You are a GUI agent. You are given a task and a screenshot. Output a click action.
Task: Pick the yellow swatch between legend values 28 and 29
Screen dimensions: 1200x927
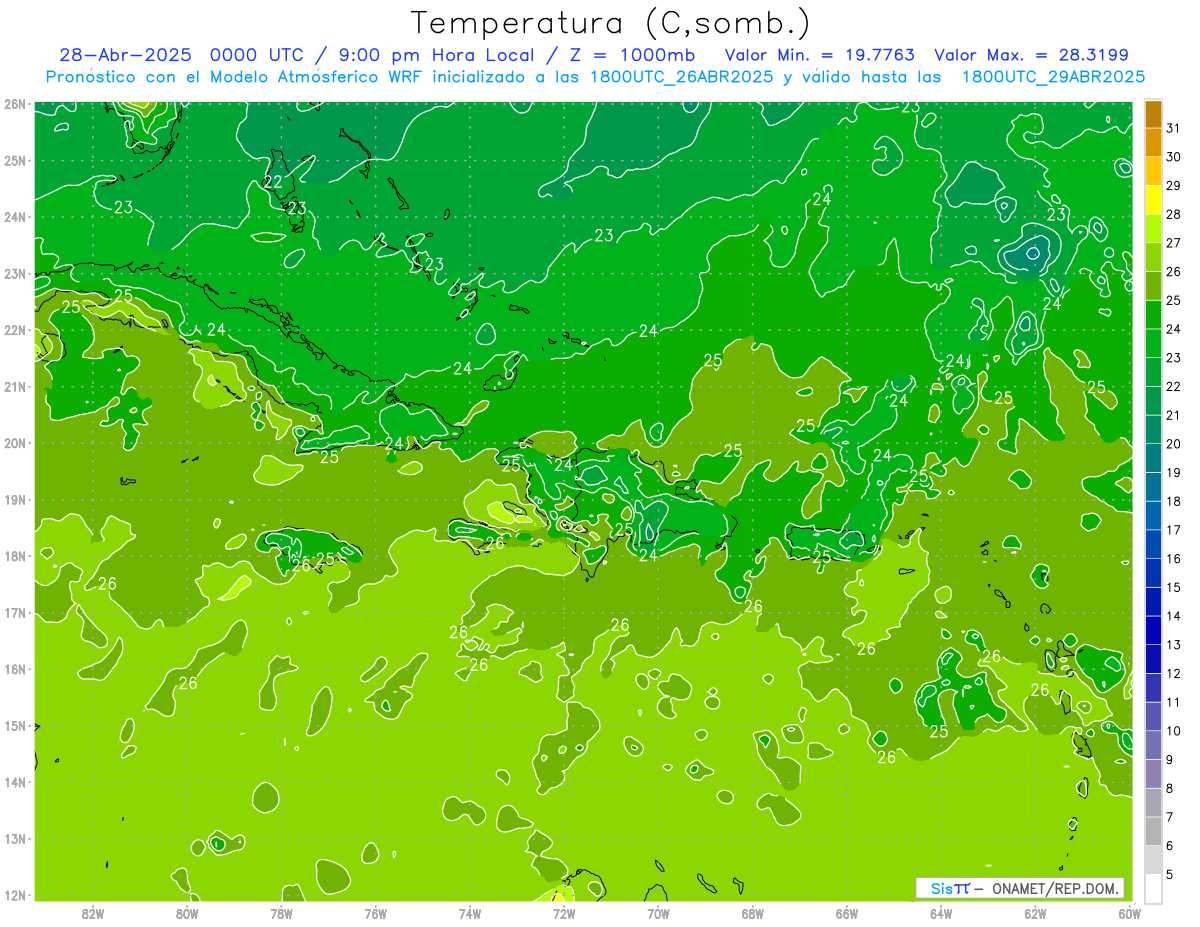pos(1153,200)
